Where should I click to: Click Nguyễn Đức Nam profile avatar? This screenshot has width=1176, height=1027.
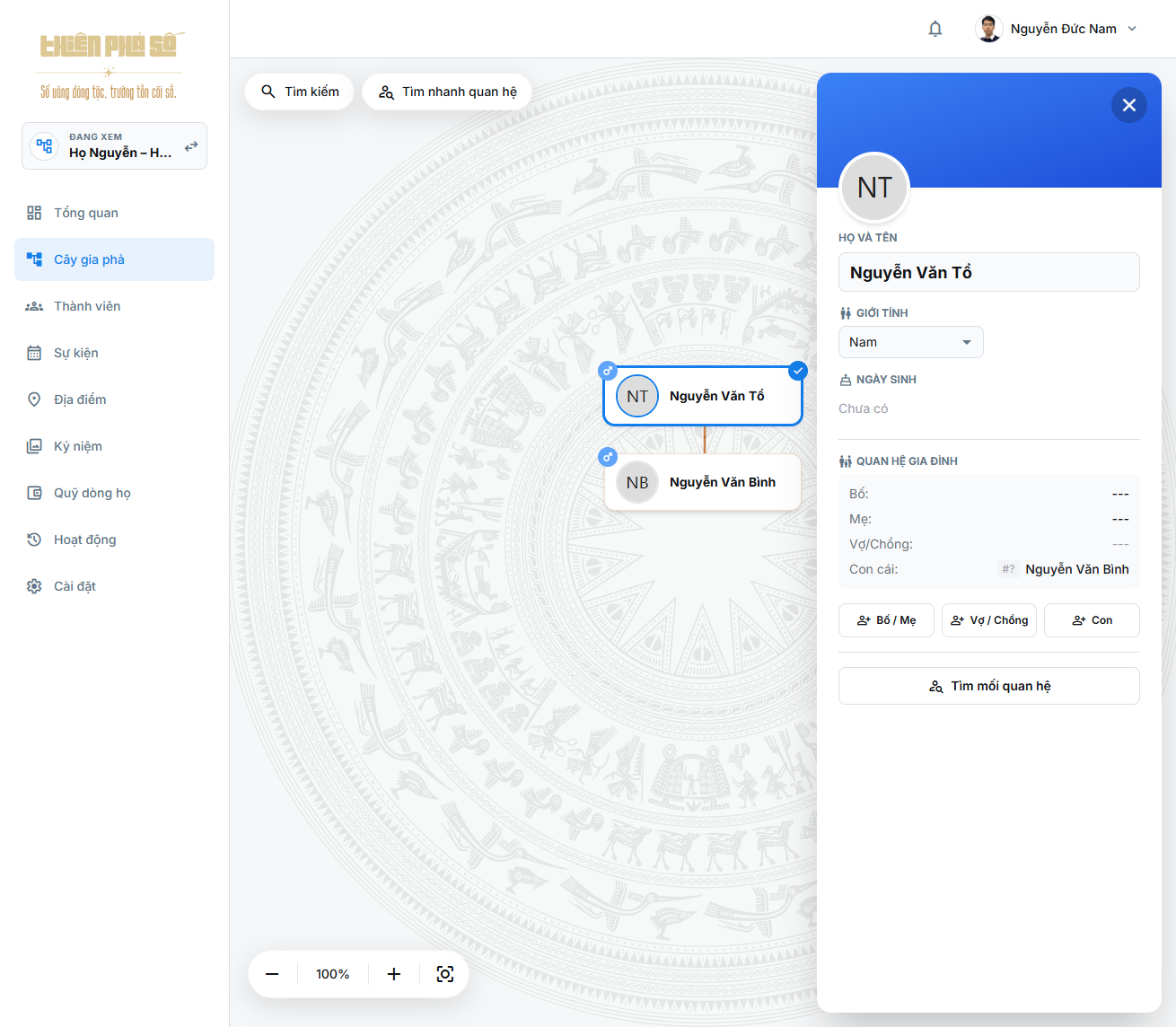(988, 29)
